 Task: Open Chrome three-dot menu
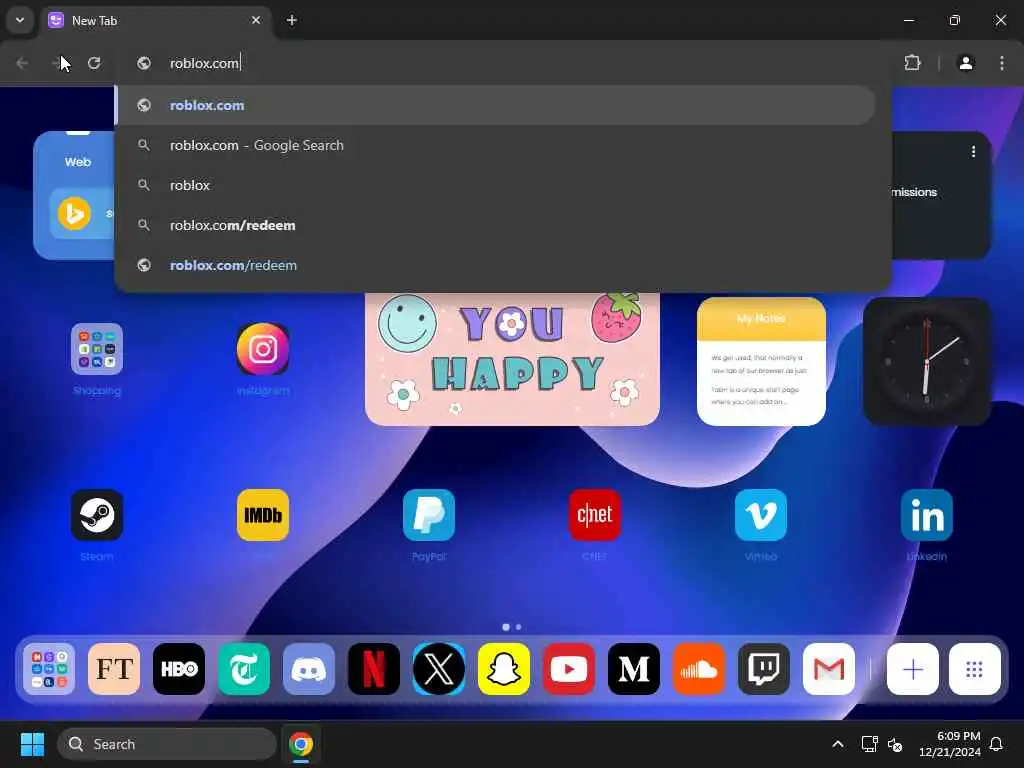pos(1002,63)
